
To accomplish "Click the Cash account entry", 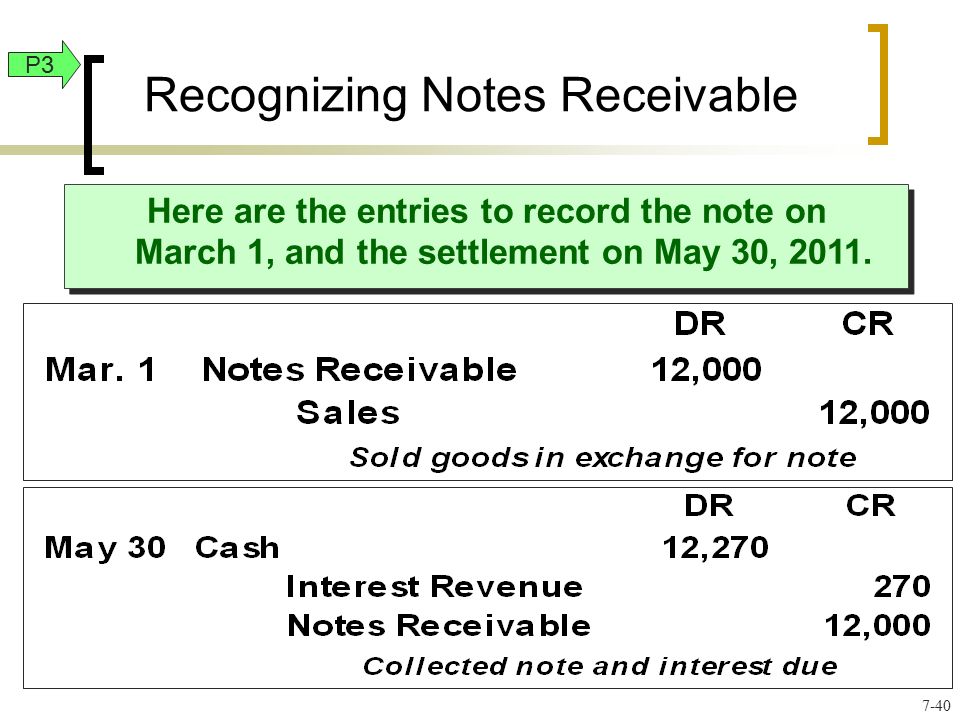I will pyautogui.click(x=237, y=547).
